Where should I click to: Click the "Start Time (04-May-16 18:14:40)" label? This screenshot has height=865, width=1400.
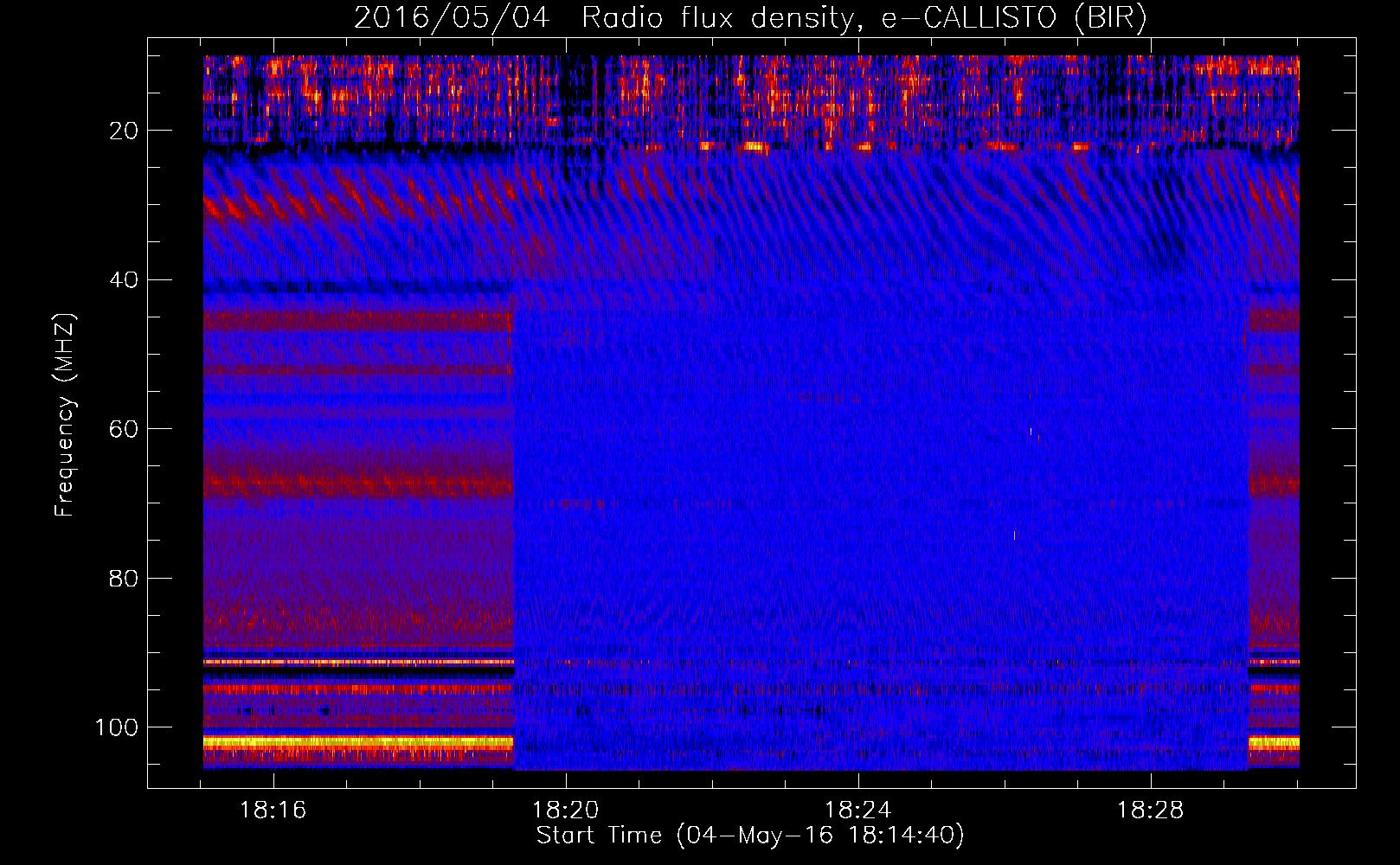click(x=749, y=836)
